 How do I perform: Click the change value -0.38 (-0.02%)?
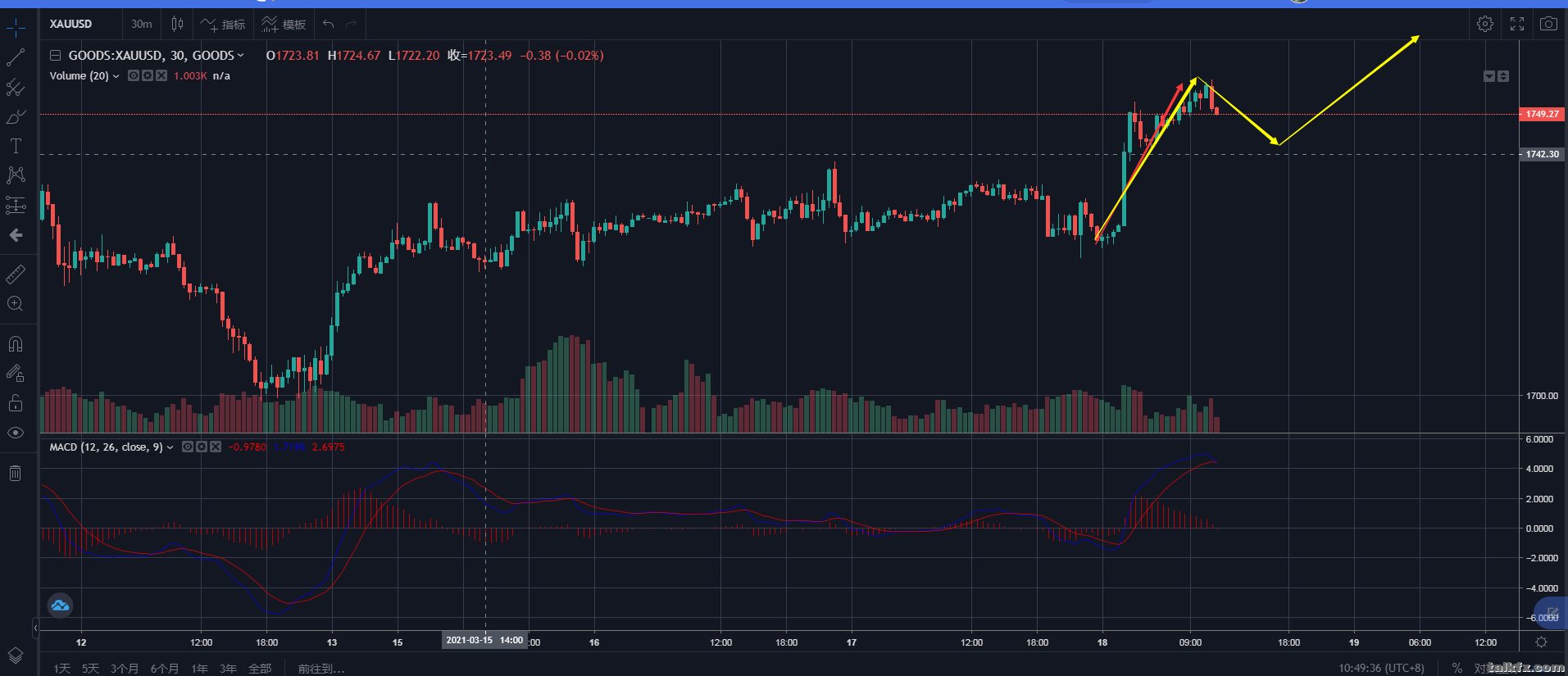point(561,56)
